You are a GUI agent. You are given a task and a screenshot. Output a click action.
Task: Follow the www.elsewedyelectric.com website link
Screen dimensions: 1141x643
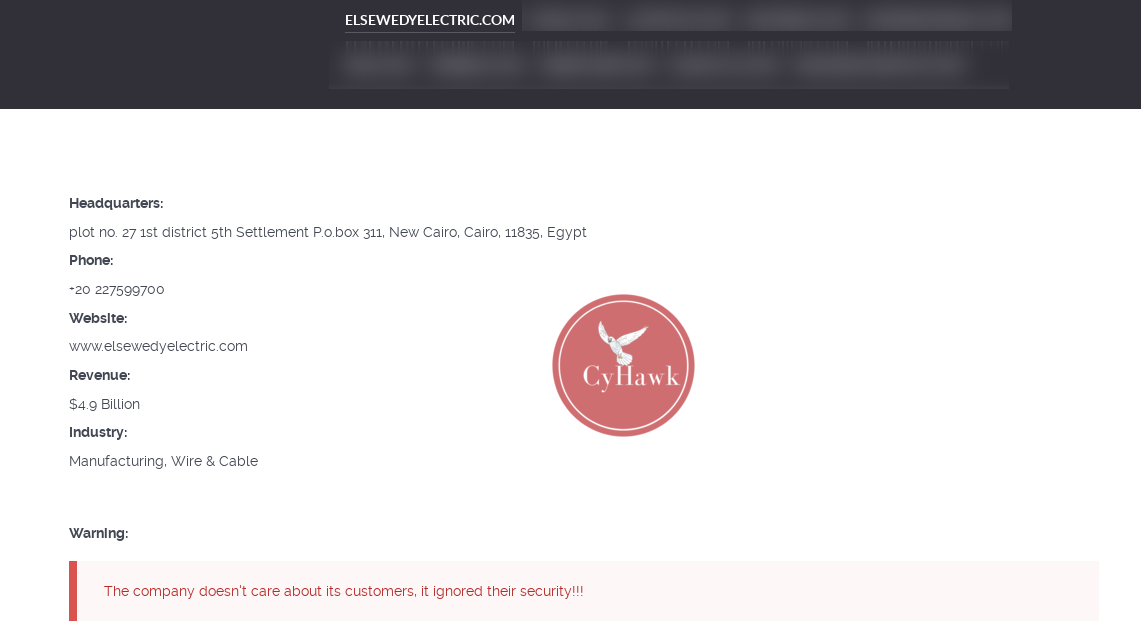[158, 346]
